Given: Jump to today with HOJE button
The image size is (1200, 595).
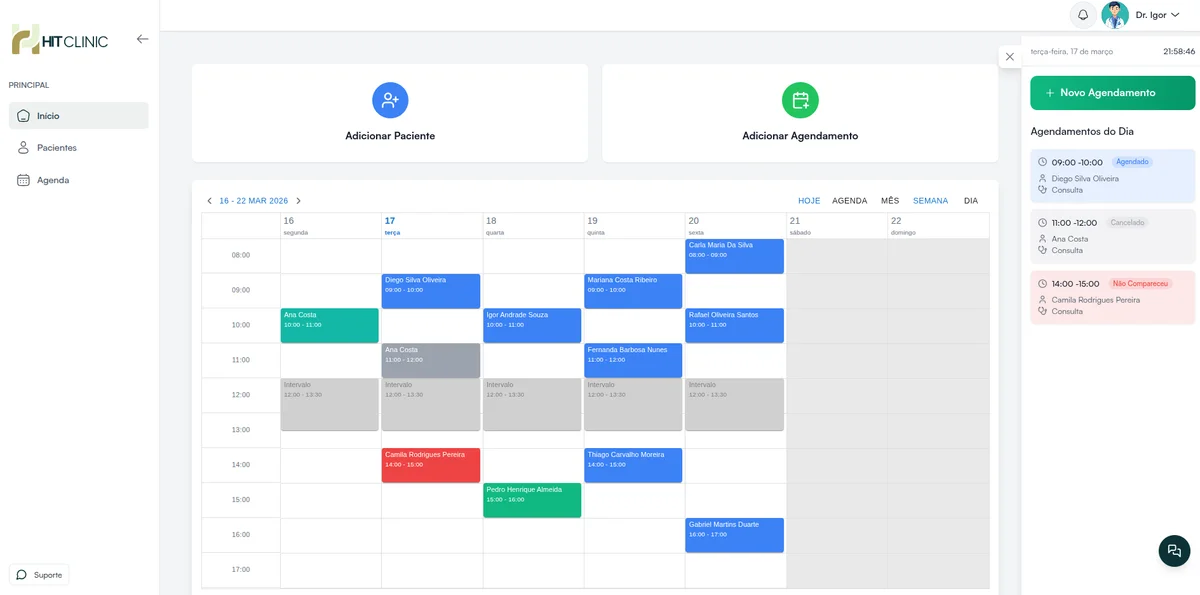Looking at the screenshot, I should (809, 201).
